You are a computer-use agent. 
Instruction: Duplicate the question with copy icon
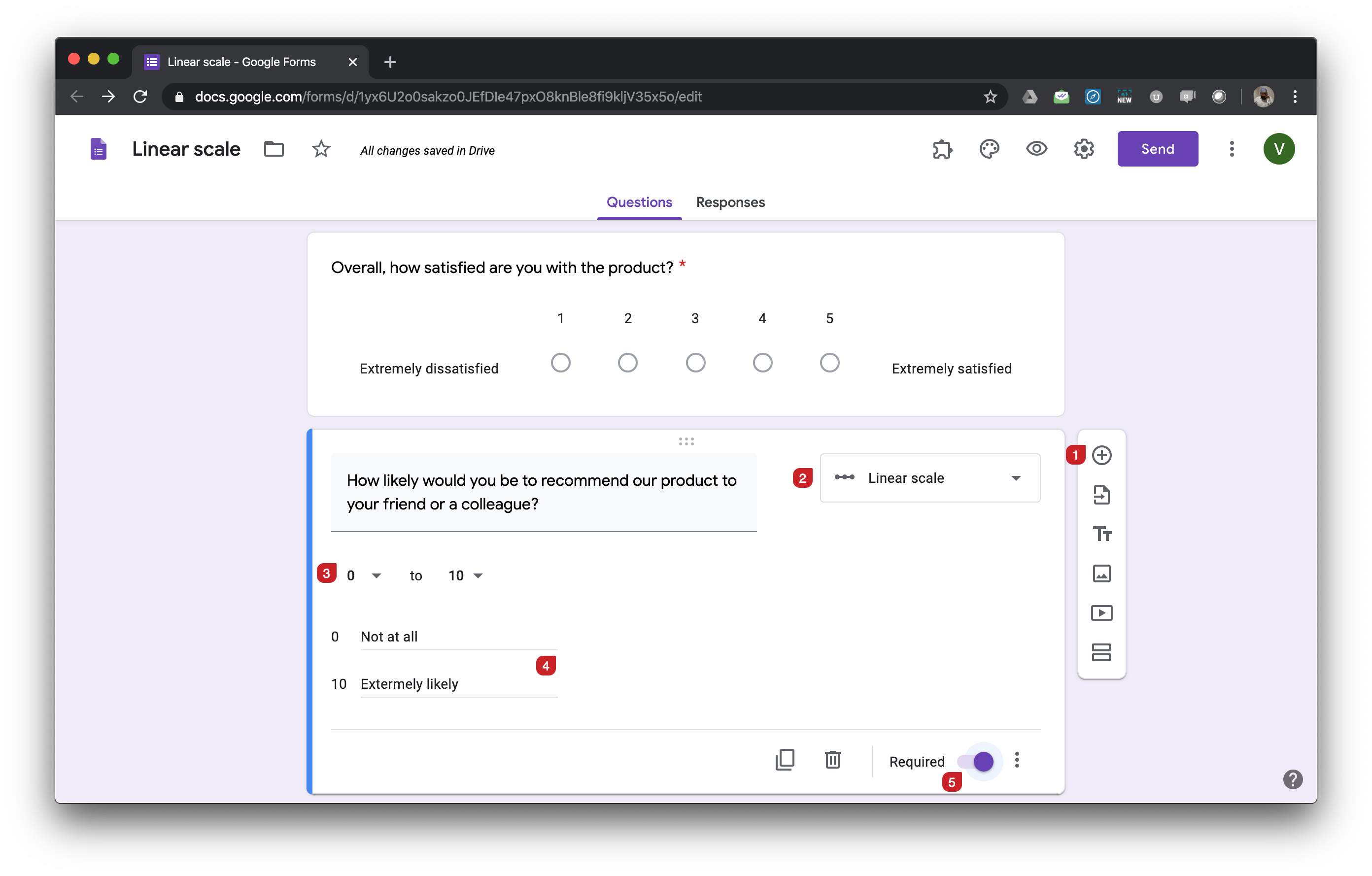785,759
